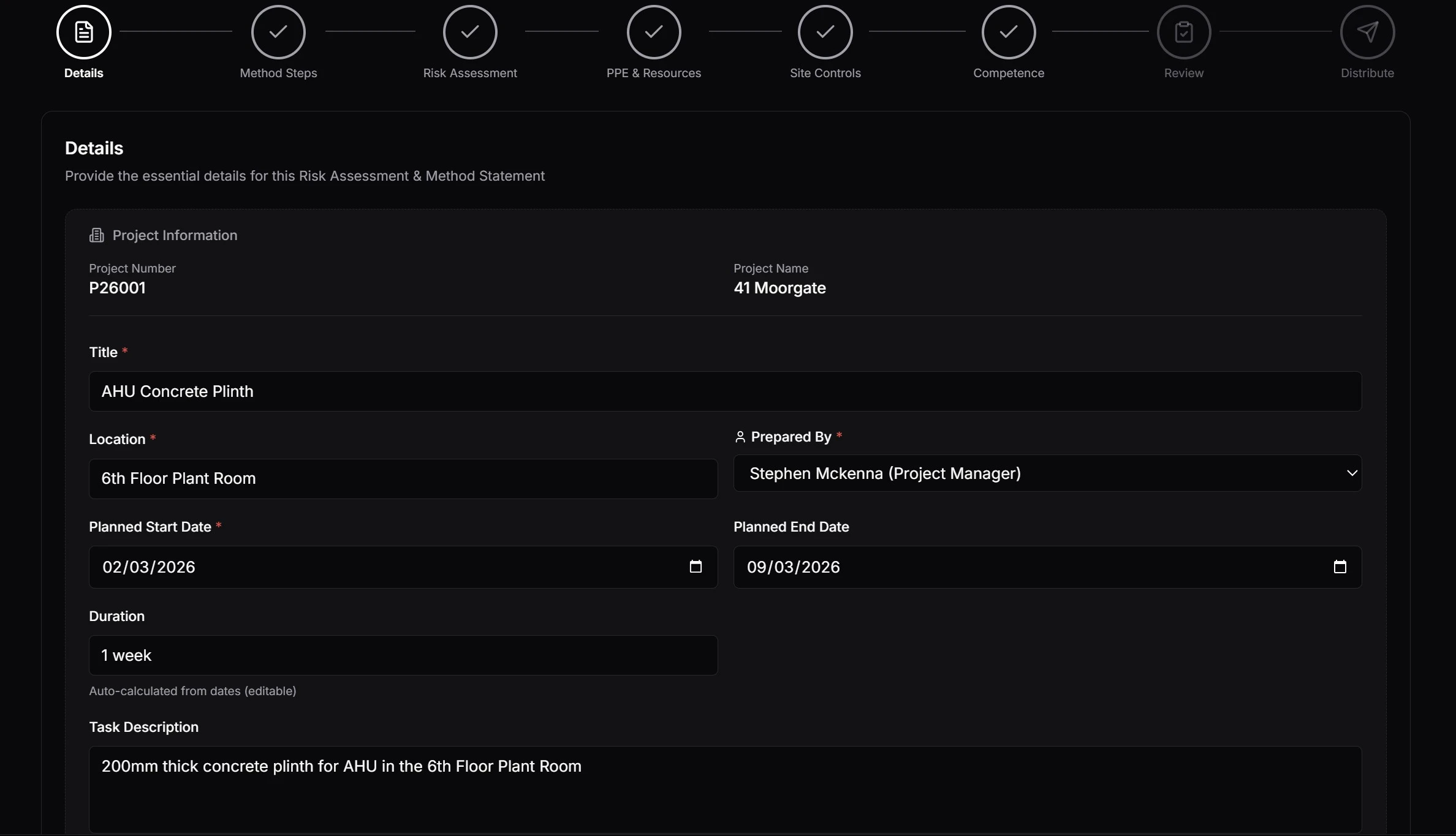Edit the Duration field showing 1 week
1456x836 pixels.
coord(403,655)
